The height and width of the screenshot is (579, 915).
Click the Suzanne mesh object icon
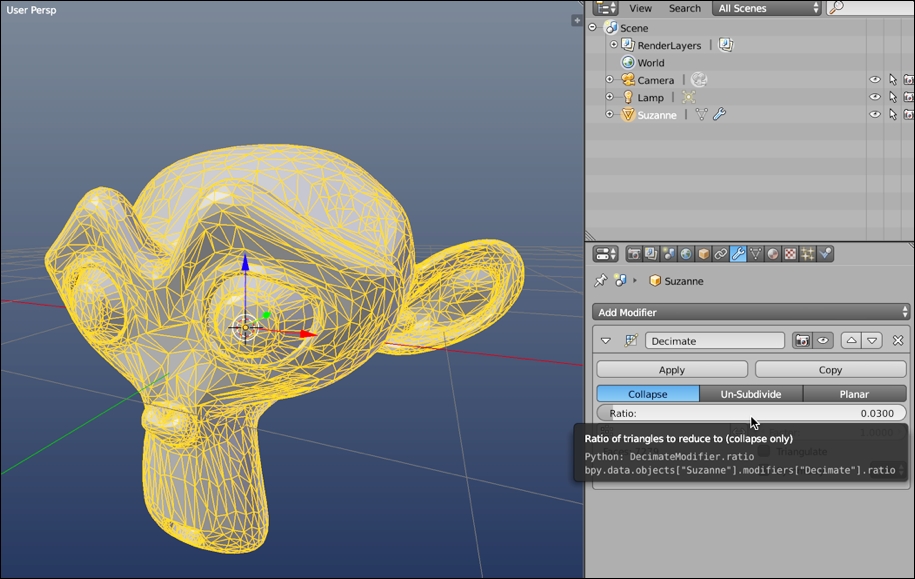coord(628,114)
